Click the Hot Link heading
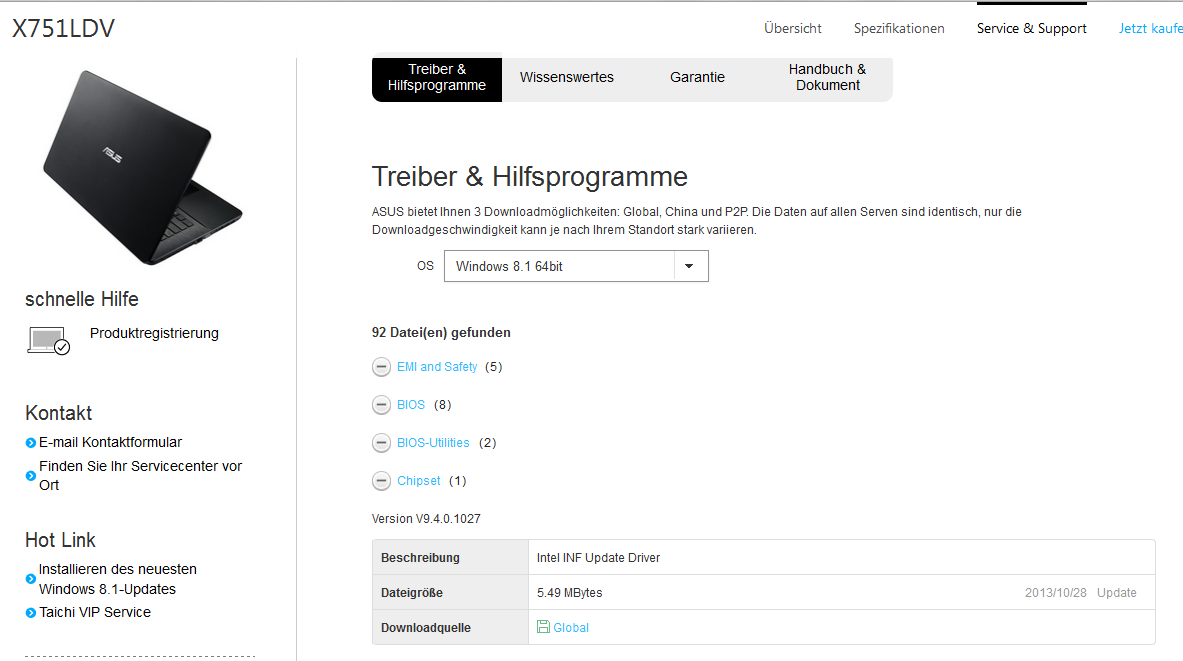The width and height of the screenshot is (1183, 661). (x=60, y=540)
